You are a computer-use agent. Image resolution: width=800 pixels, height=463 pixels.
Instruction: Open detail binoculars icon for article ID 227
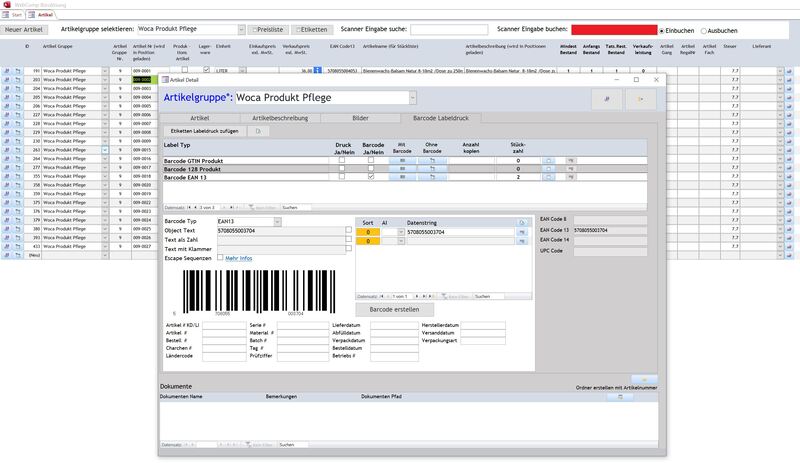click(x=7, y=115)
